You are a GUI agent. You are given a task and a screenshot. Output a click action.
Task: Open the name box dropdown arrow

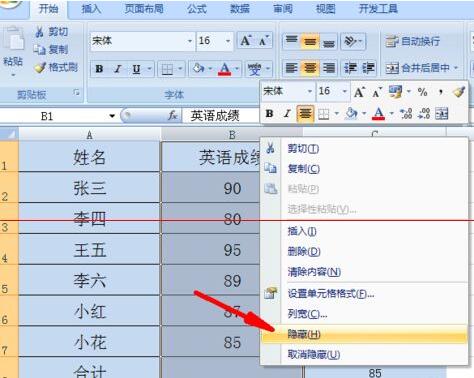click(112, 116)
